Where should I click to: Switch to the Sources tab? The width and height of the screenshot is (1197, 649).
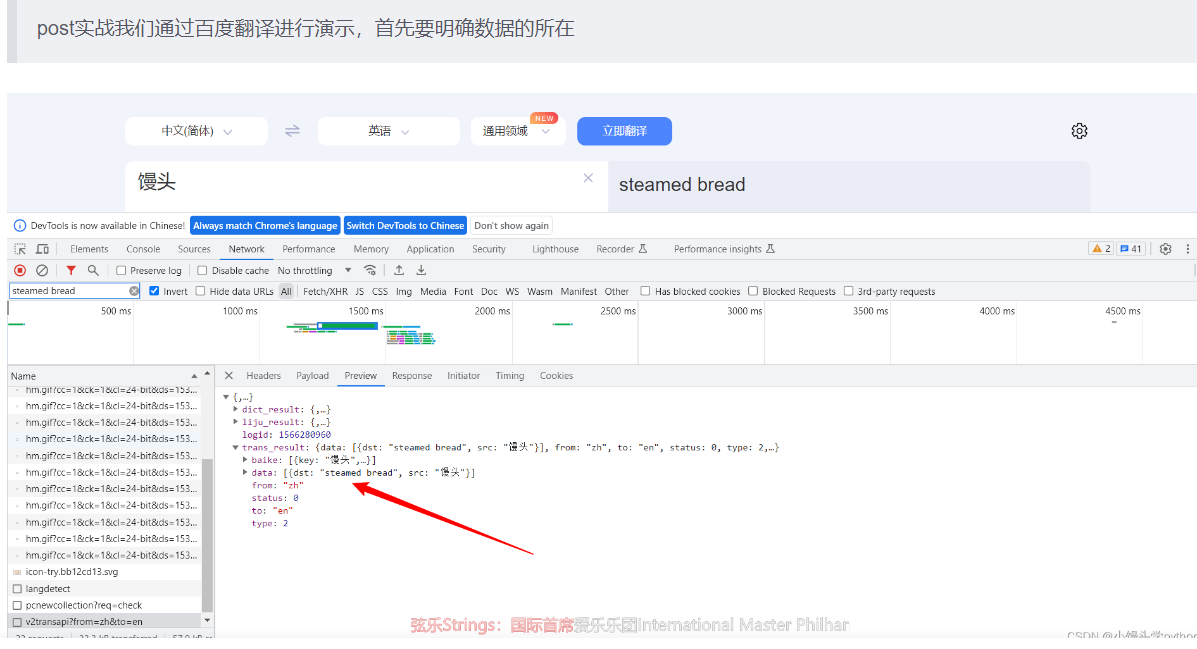coord(194,249)
